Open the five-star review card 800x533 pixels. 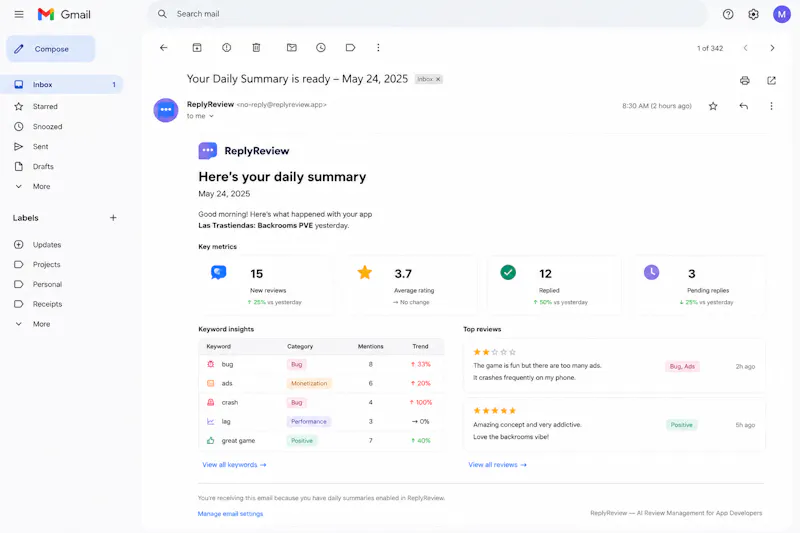tap(614, 424)
